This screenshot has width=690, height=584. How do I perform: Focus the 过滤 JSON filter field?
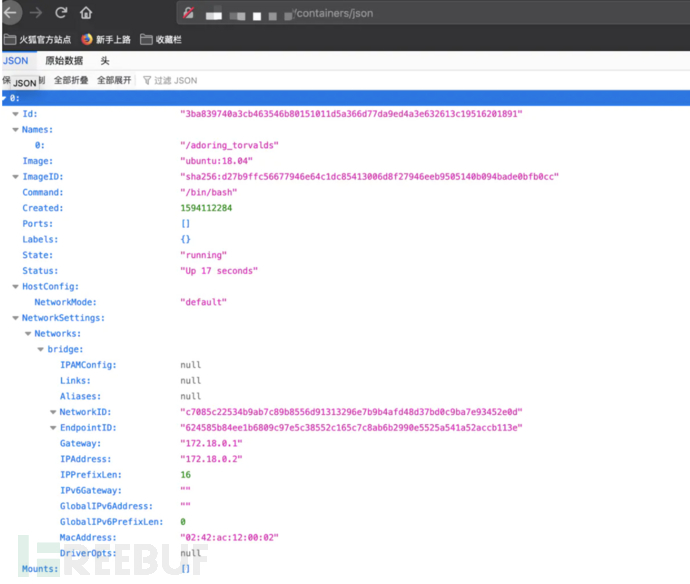175,81
